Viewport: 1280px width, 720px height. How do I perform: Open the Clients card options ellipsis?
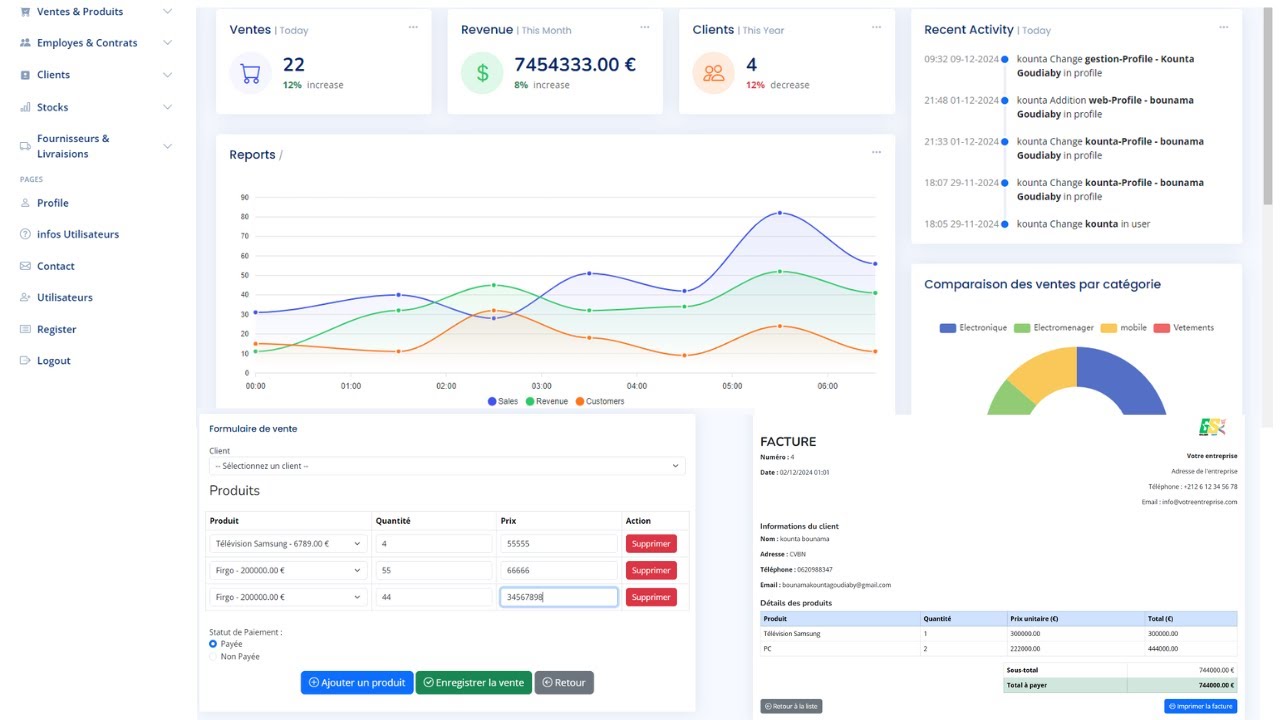(876, 27)
